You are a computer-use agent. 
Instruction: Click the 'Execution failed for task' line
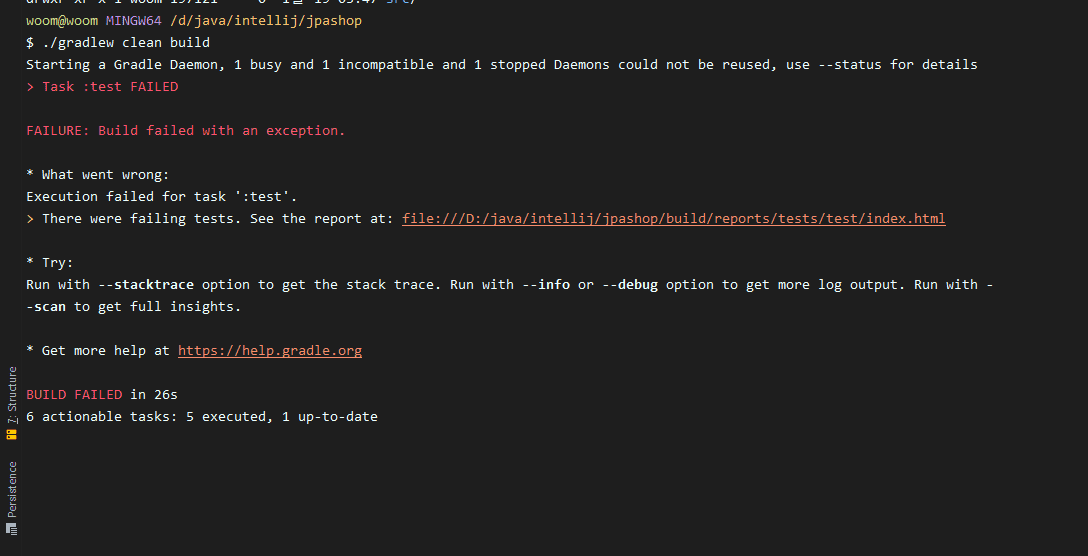(x=162, y=197)
